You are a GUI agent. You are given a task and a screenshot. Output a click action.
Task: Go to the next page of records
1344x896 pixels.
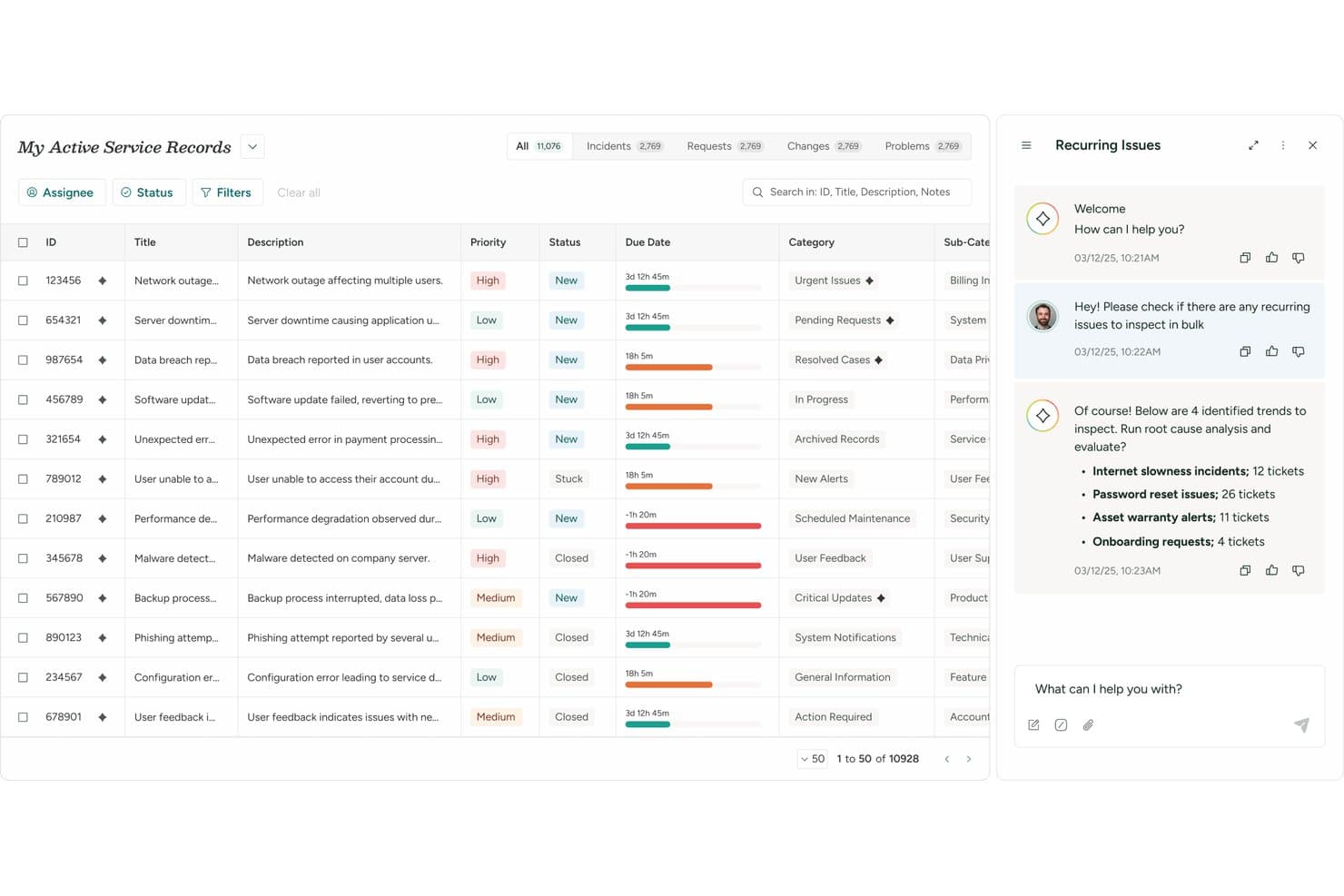point(969,759)
